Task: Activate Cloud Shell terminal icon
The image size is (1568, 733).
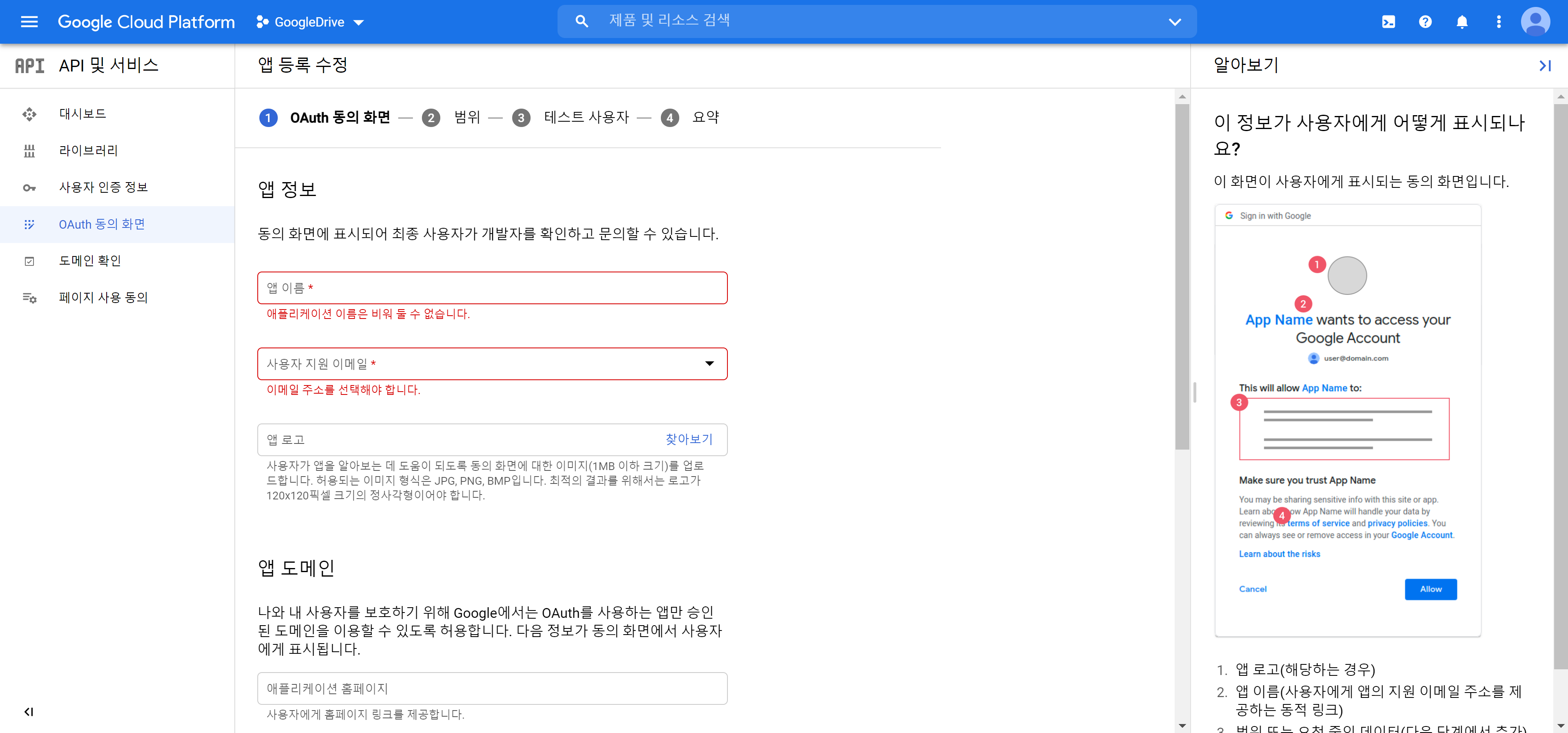Action: [1388, 22]
